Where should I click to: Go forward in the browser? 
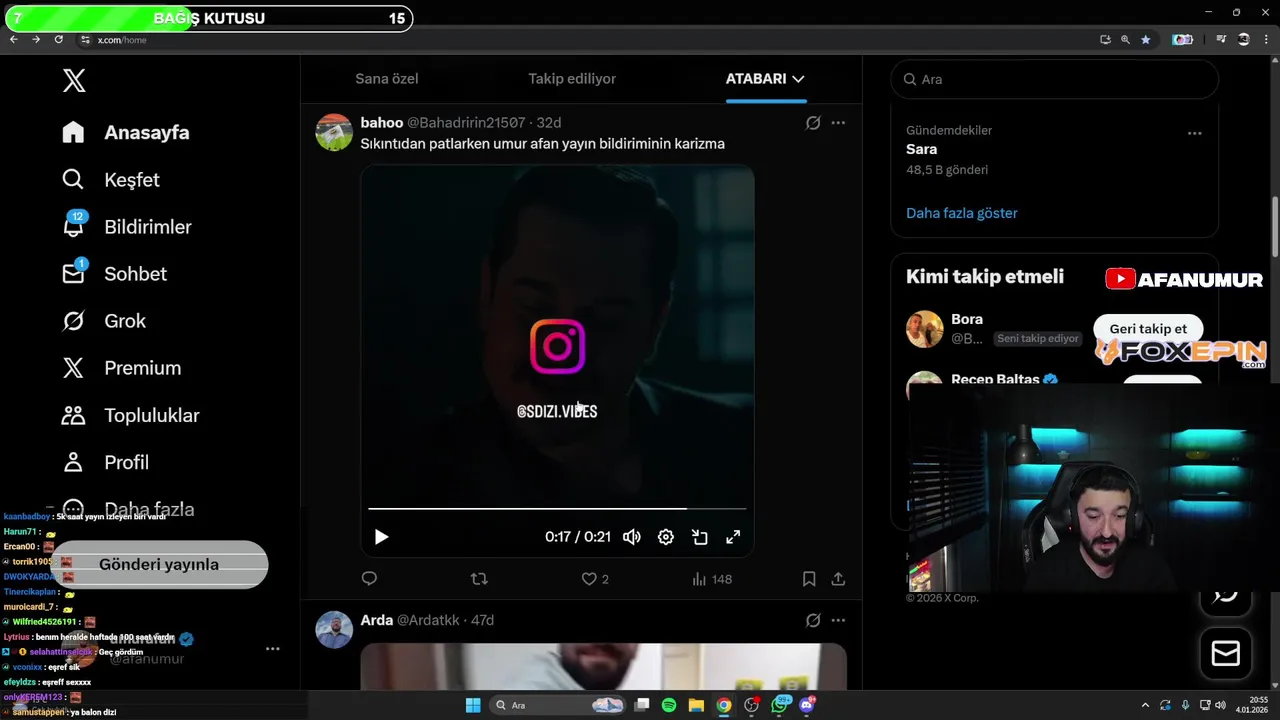click(x=36, y=39)
